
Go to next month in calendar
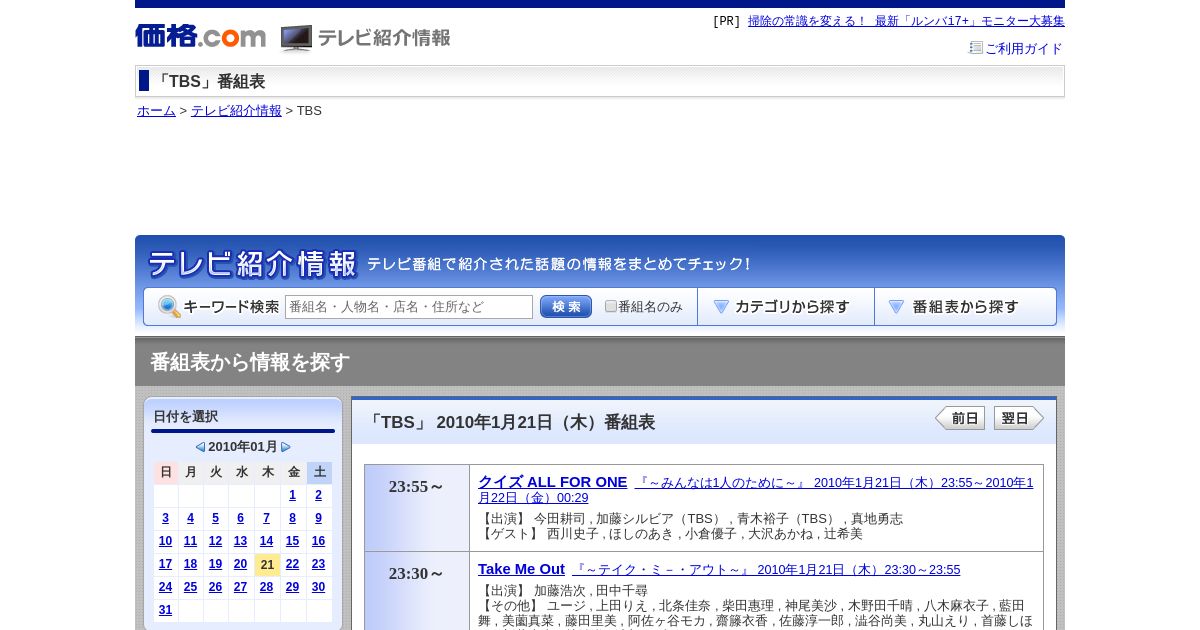click(x=286, y=447)
